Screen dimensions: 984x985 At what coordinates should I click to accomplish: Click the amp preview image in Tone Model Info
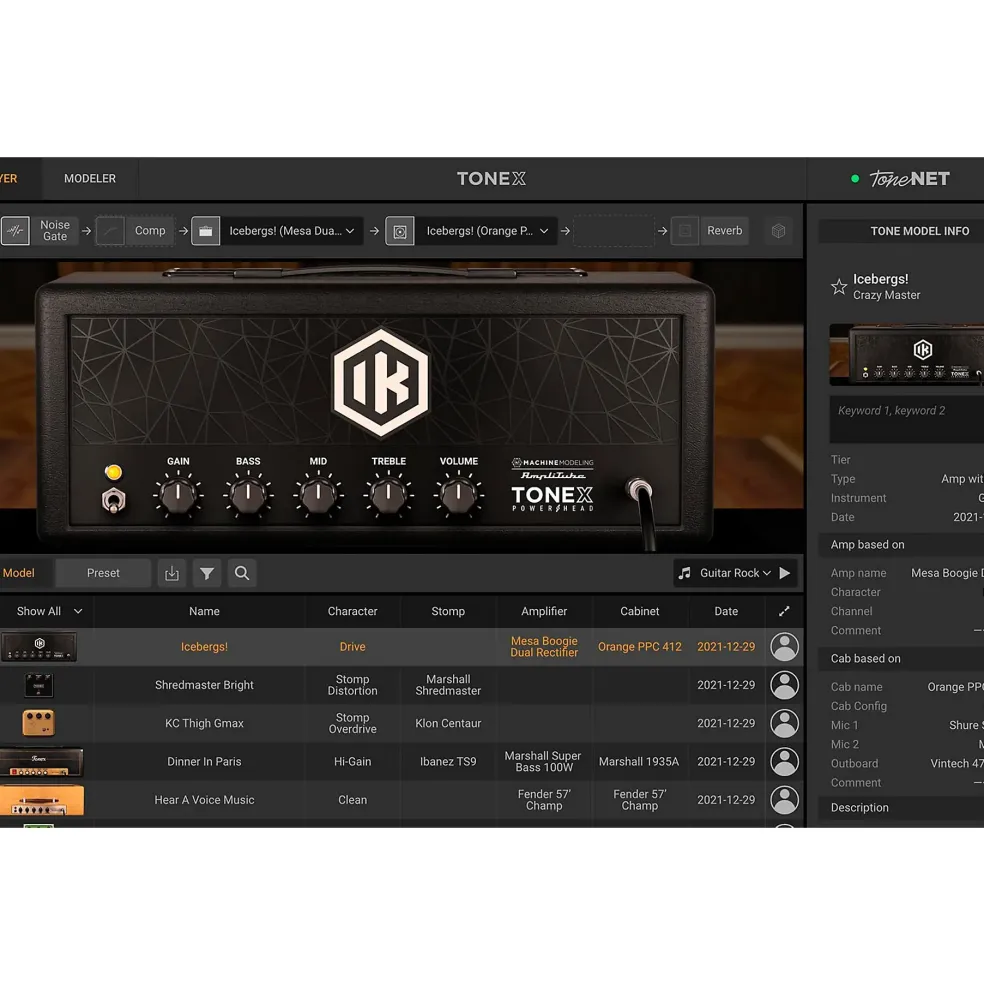pos(907,354)
